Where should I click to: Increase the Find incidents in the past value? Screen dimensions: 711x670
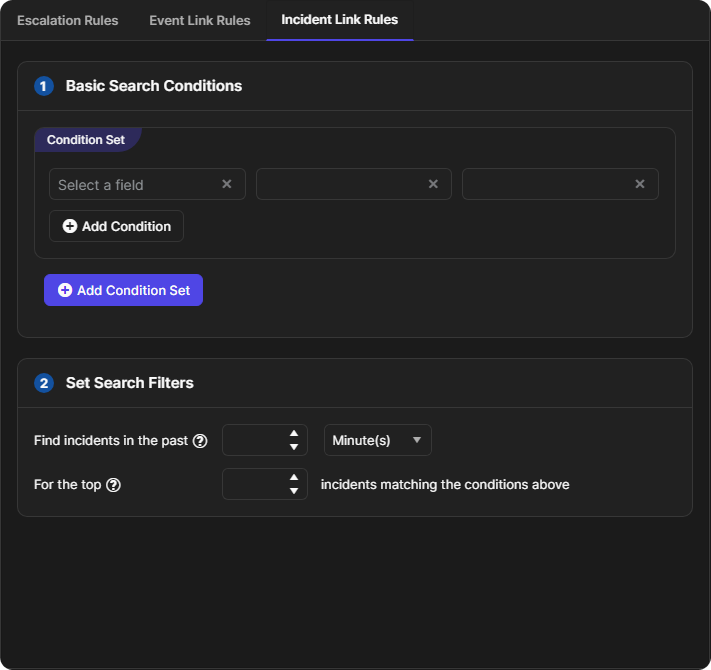[x=294, y=433]
